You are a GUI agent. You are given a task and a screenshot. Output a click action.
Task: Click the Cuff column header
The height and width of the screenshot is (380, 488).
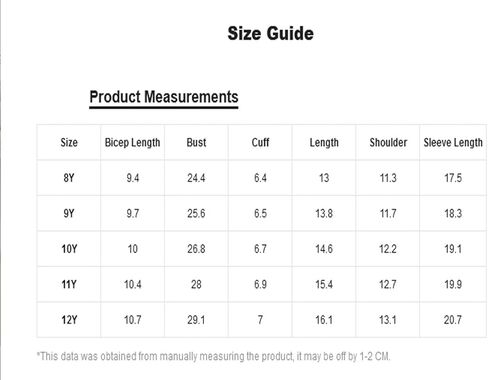point(260,143)
